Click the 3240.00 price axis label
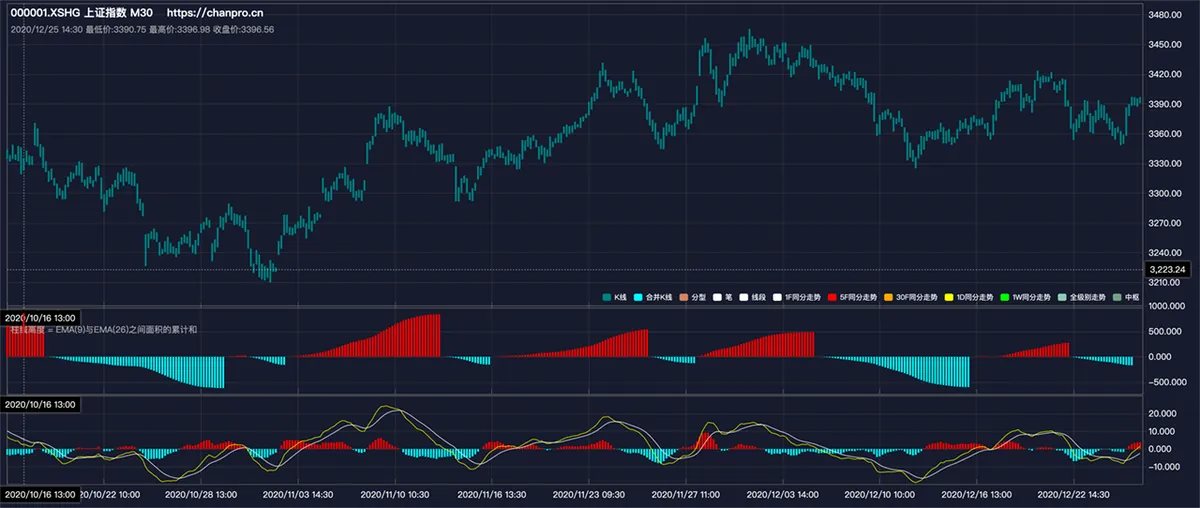 (1166, 253)
